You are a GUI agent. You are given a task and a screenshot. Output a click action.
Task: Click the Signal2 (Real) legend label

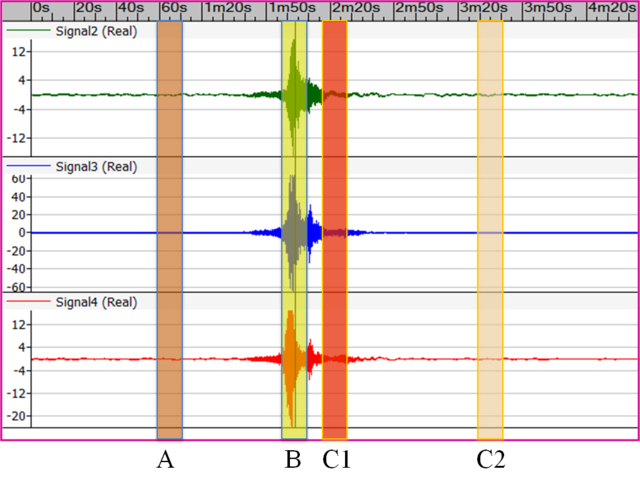96,31
